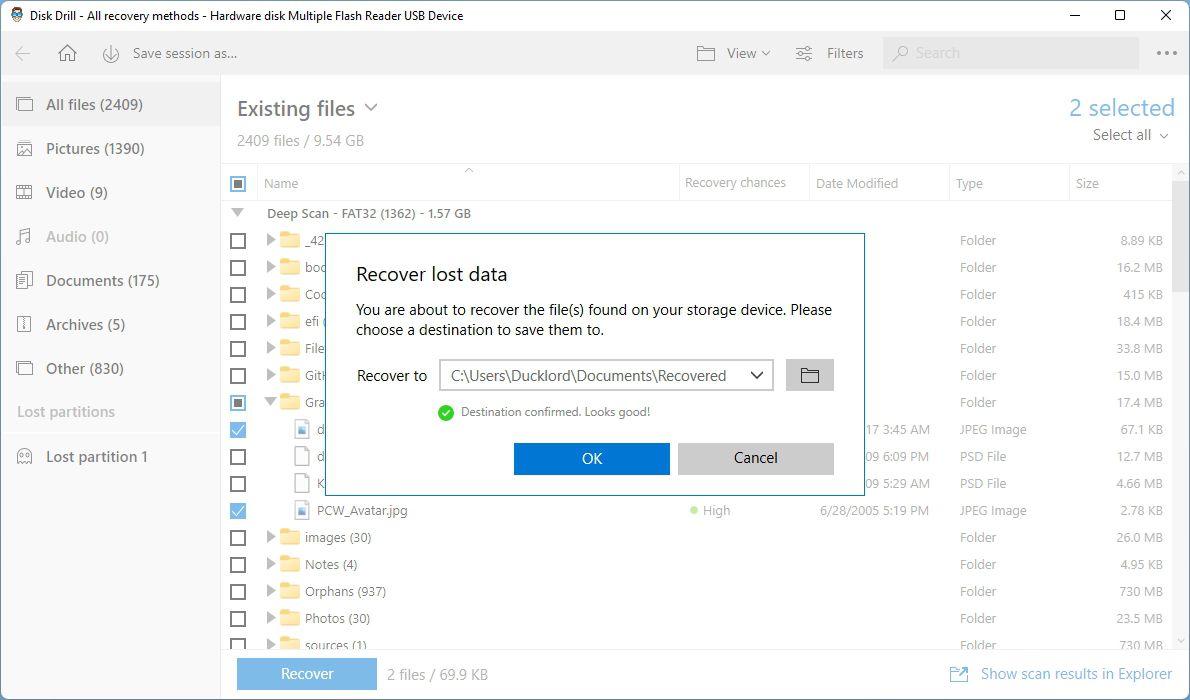The height and width of the screenshot is (700, 1190).
Task: Click the Photos folder icon
Action: click(x=290, y=618)
